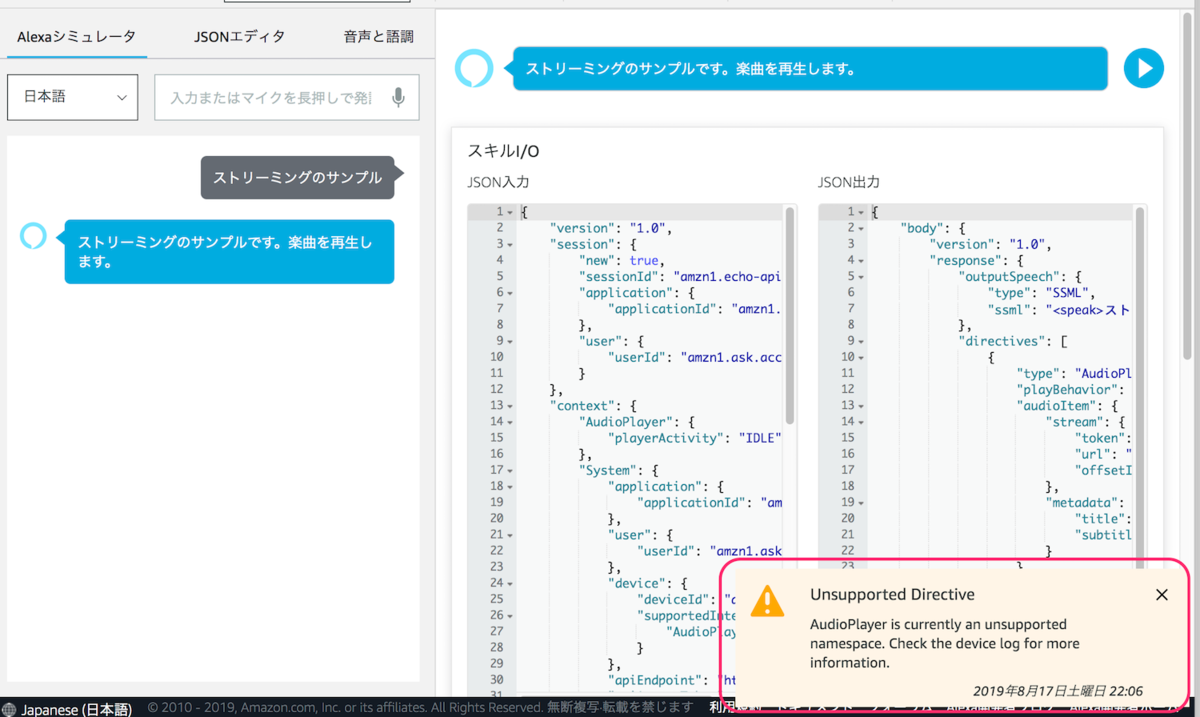Click the Alexa ring icon in chat panel
Screen dimensions: 1200x717
33,236
